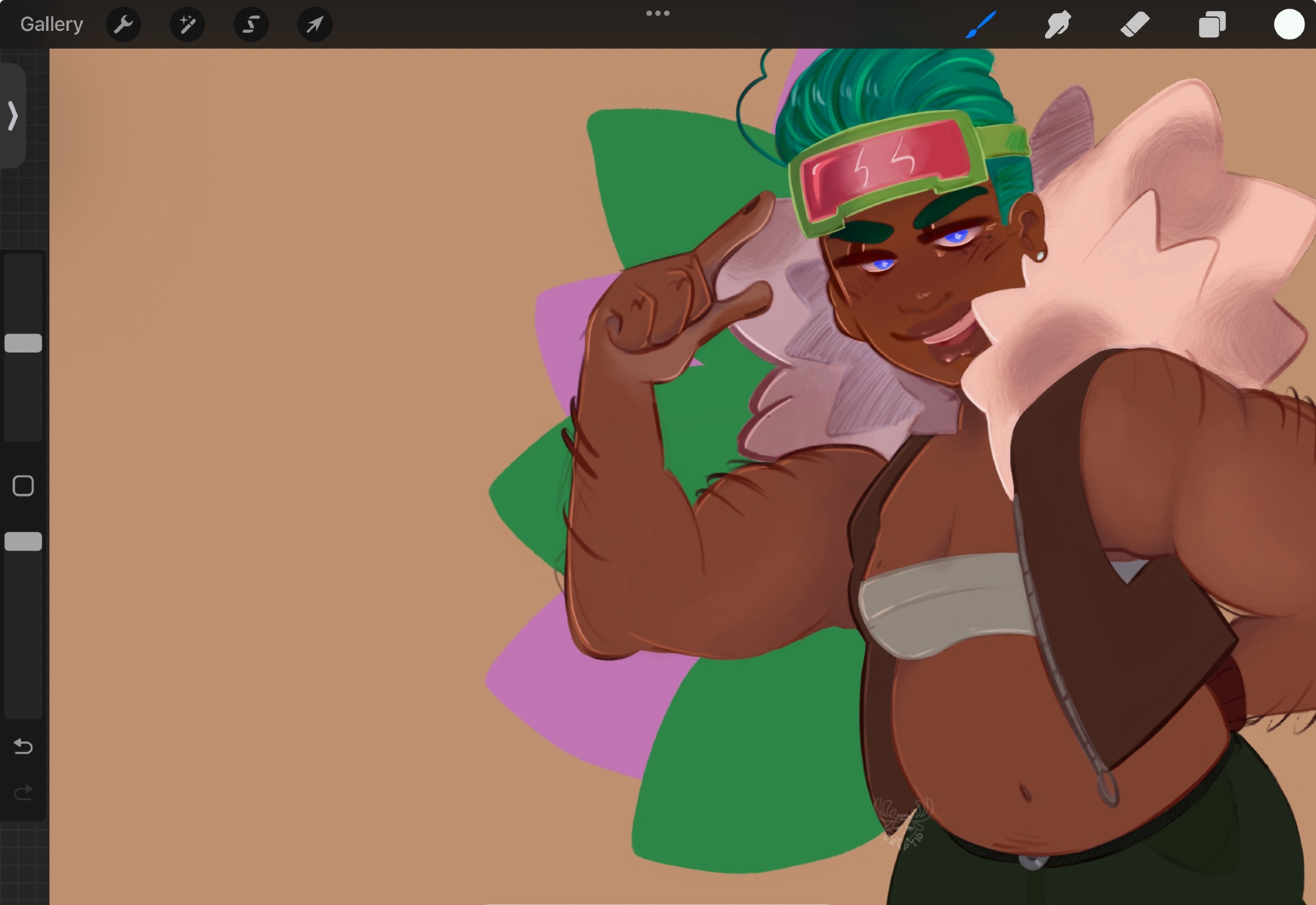
Task: Undo the last stroke
Action: point(23,746)
